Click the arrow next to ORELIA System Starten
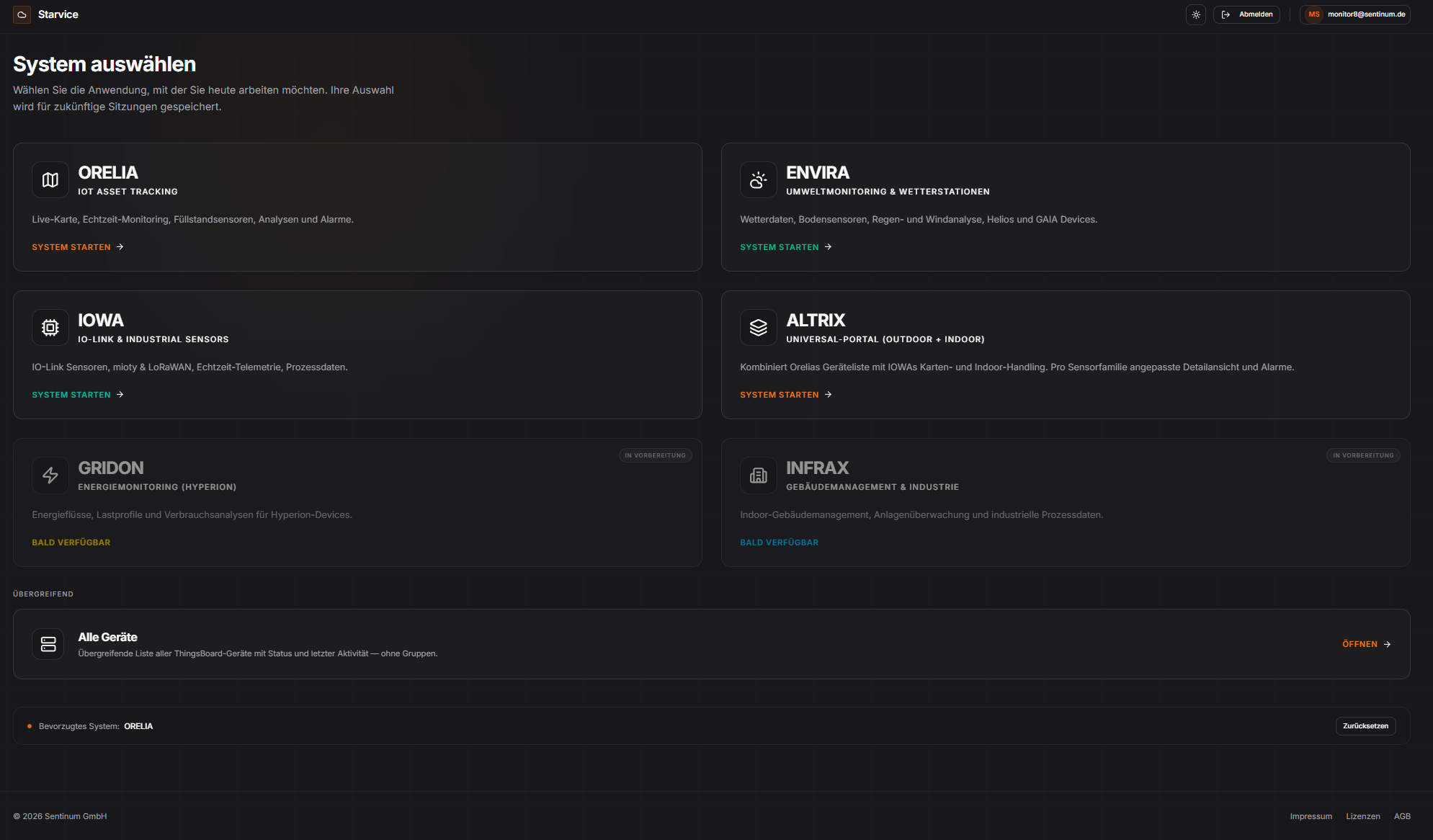 [x=120, y=247]
